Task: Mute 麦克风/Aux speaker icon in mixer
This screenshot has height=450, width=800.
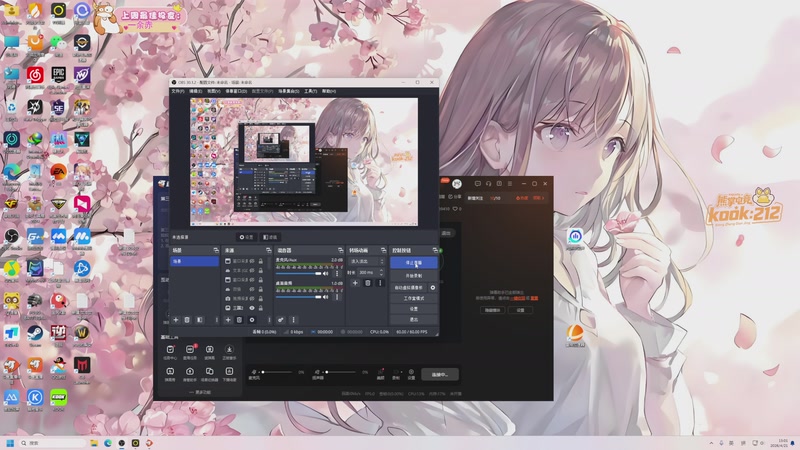Action: tap(326, 274)
